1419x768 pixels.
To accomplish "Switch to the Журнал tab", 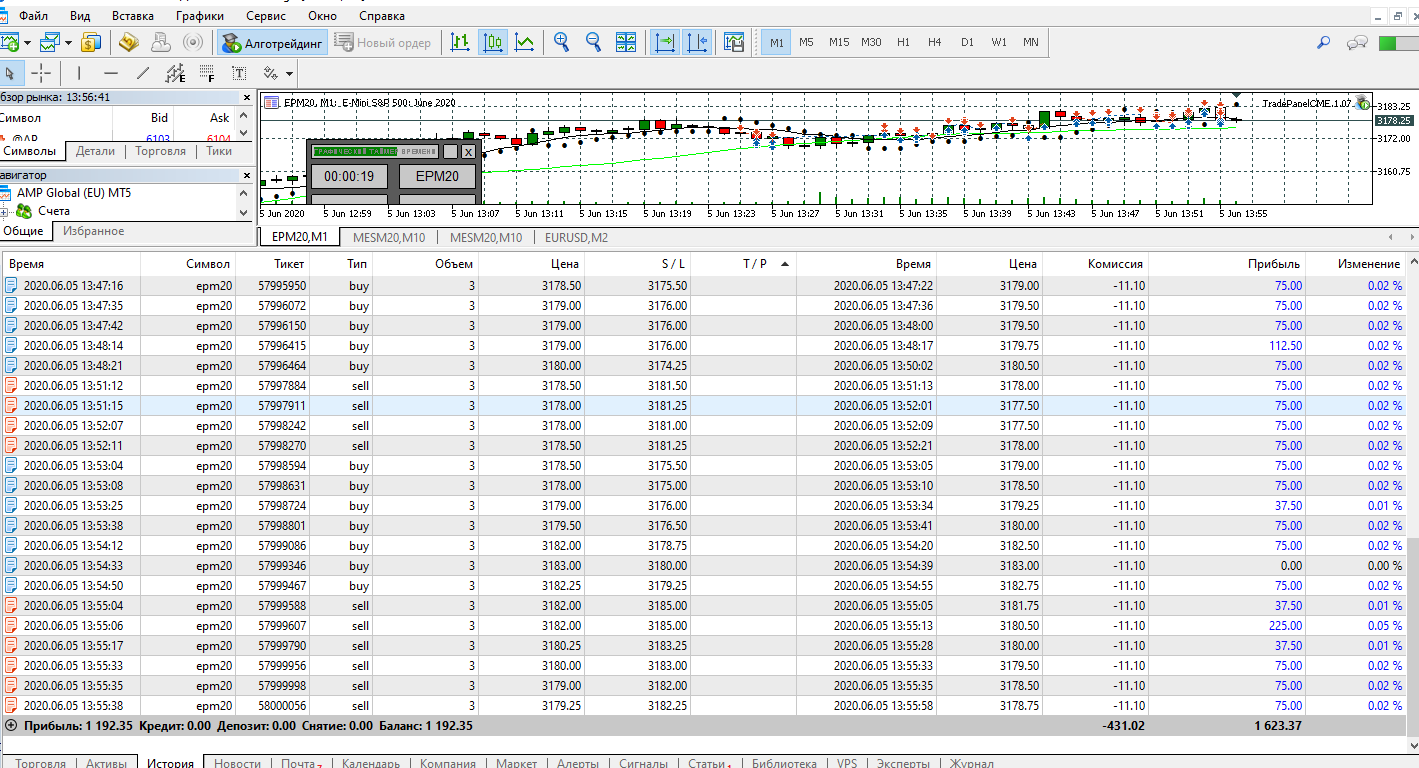I will pyautogui.click(x=971, y=763).
